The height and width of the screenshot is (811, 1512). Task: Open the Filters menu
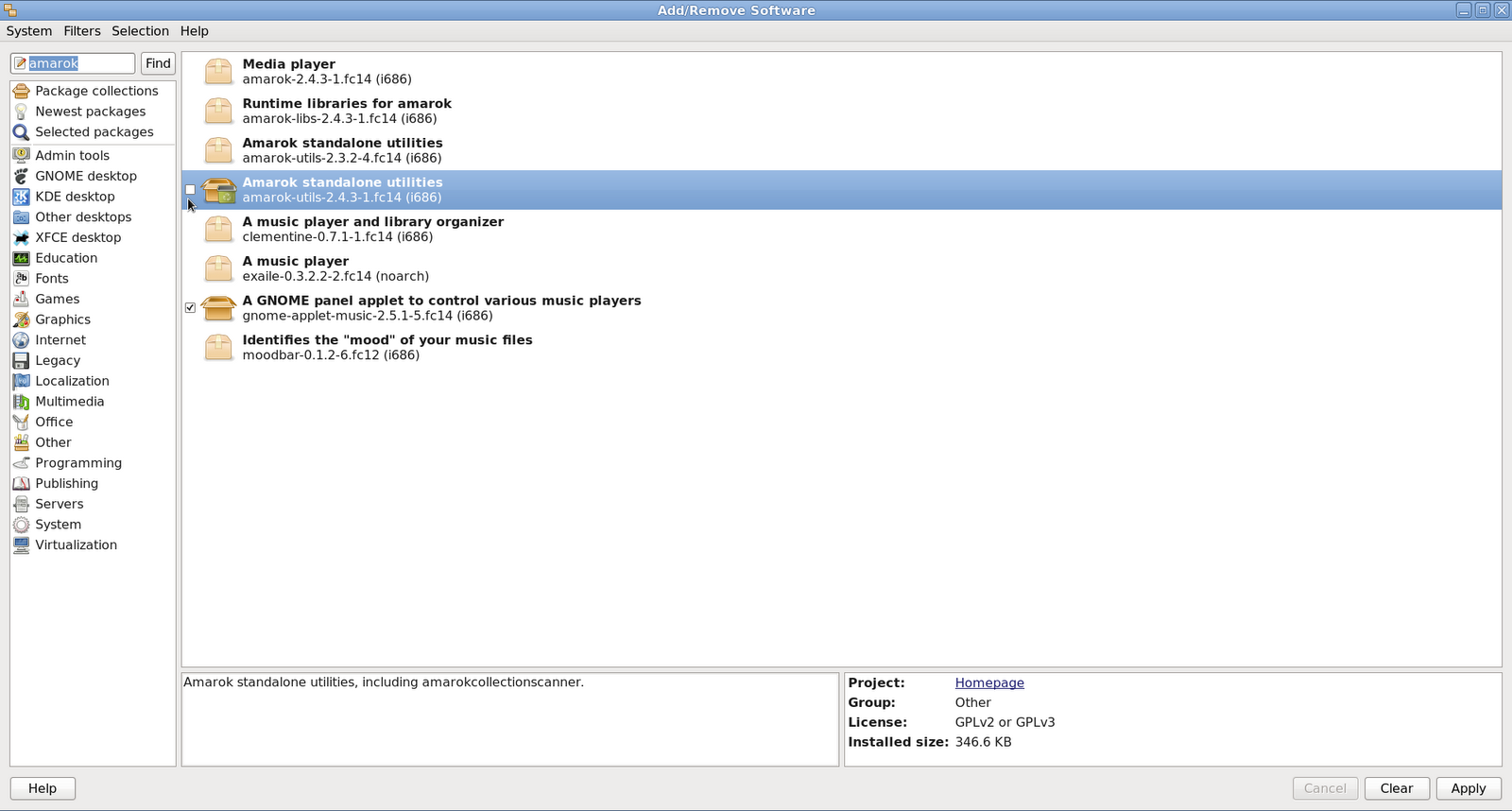[82, 31]
